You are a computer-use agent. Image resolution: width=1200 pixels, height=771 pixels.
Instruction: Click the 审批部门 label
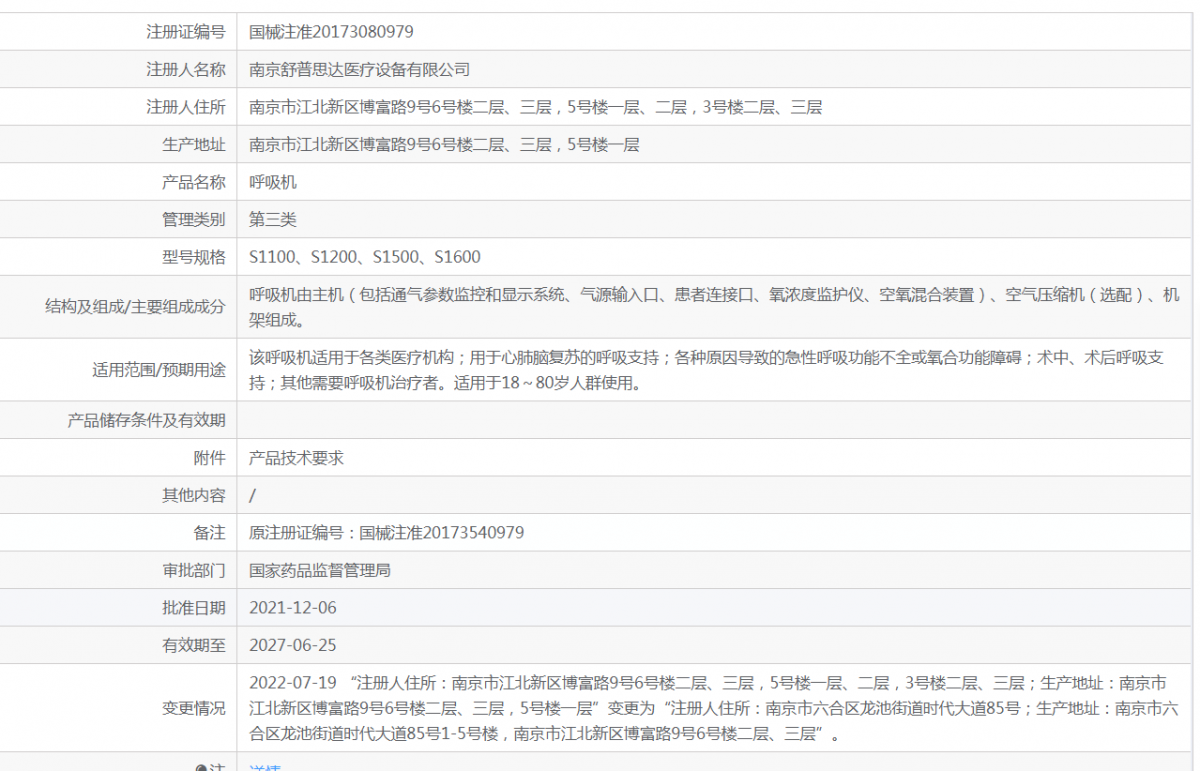pyautogui.click(x=194, y=570)
